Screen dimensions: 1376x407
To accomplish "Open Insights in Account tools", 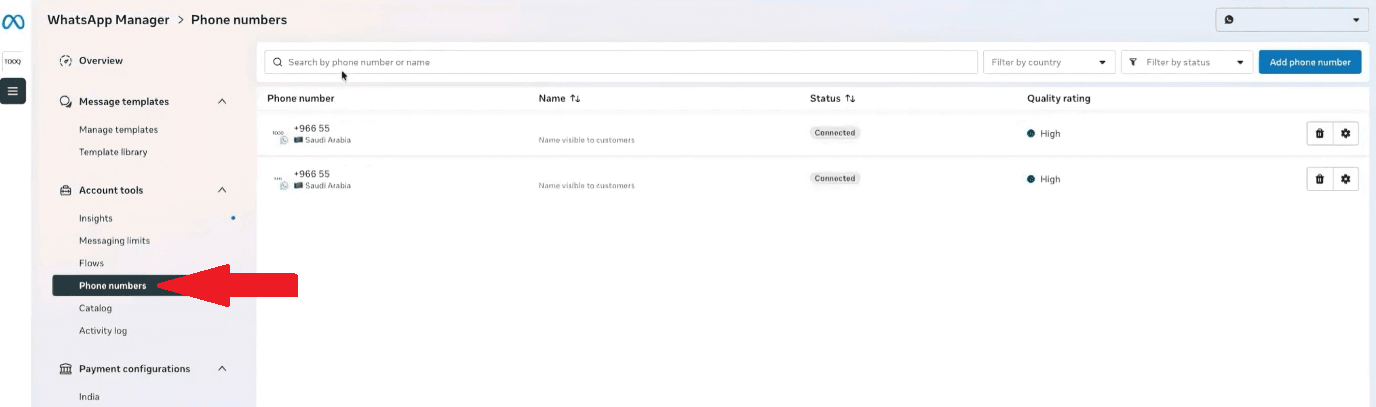I will pyautogui.click(x=96, y=219).
